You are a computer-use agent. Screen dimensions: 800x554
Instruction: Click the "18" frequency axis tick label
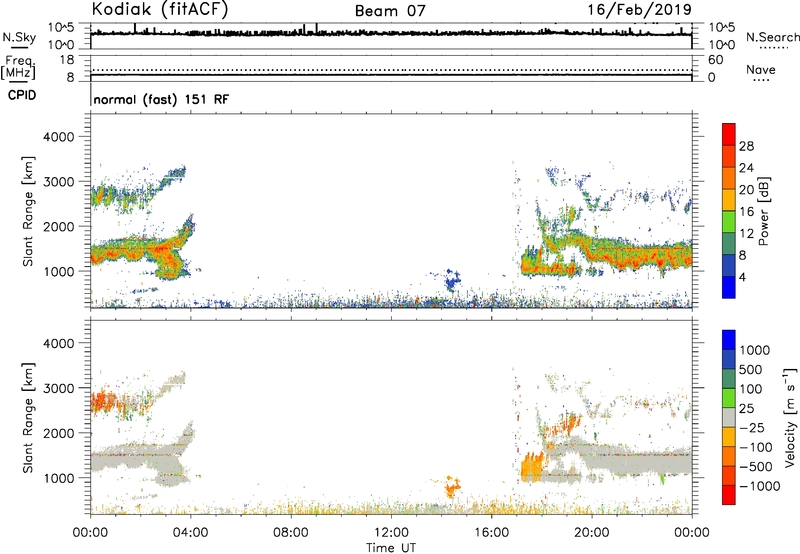tap(67, 60)
